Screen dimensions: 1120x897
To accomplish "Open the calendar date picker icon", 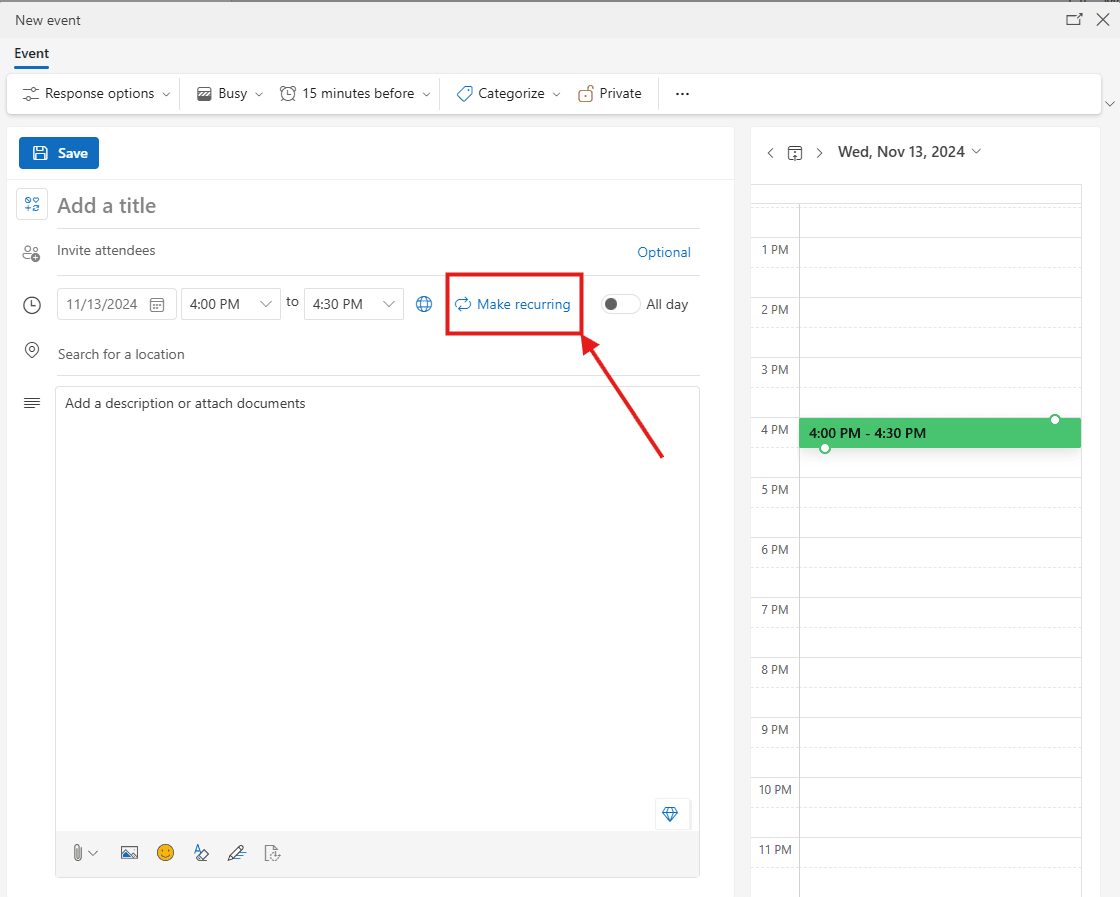I will [157, 304].
